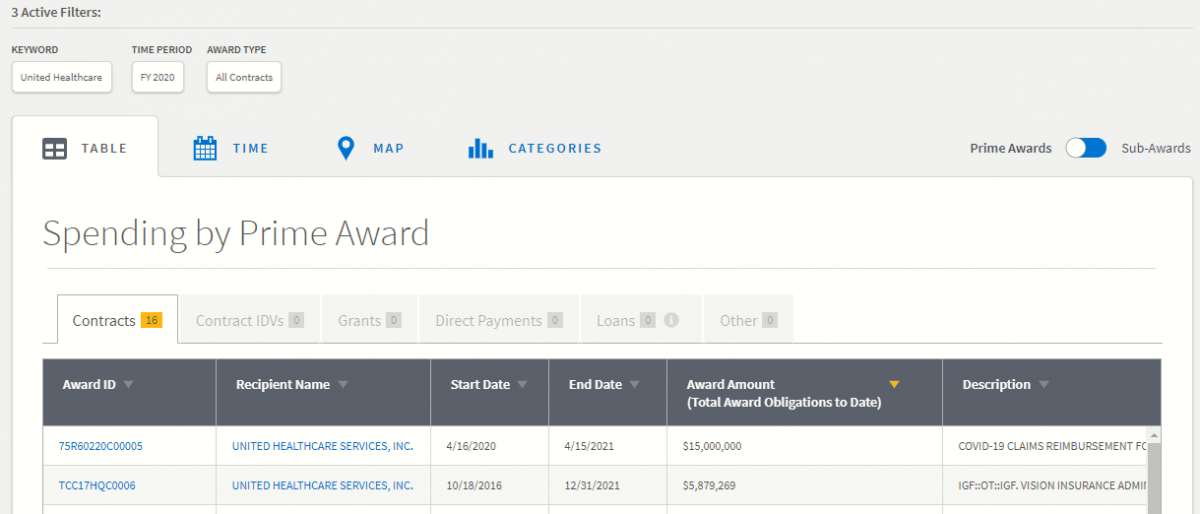Click the 3 Active Filters label
Screen dimensions: 1200x514
(x=56, y=12)
